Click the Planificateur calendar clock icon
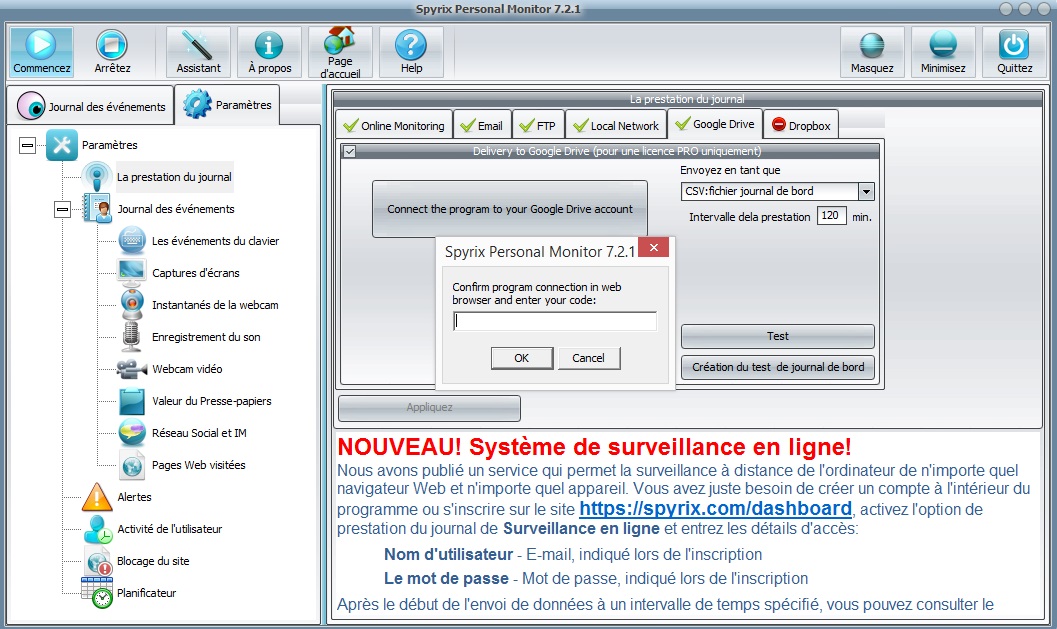Screen dimensions: 1057x629 (x=98, y=593)
